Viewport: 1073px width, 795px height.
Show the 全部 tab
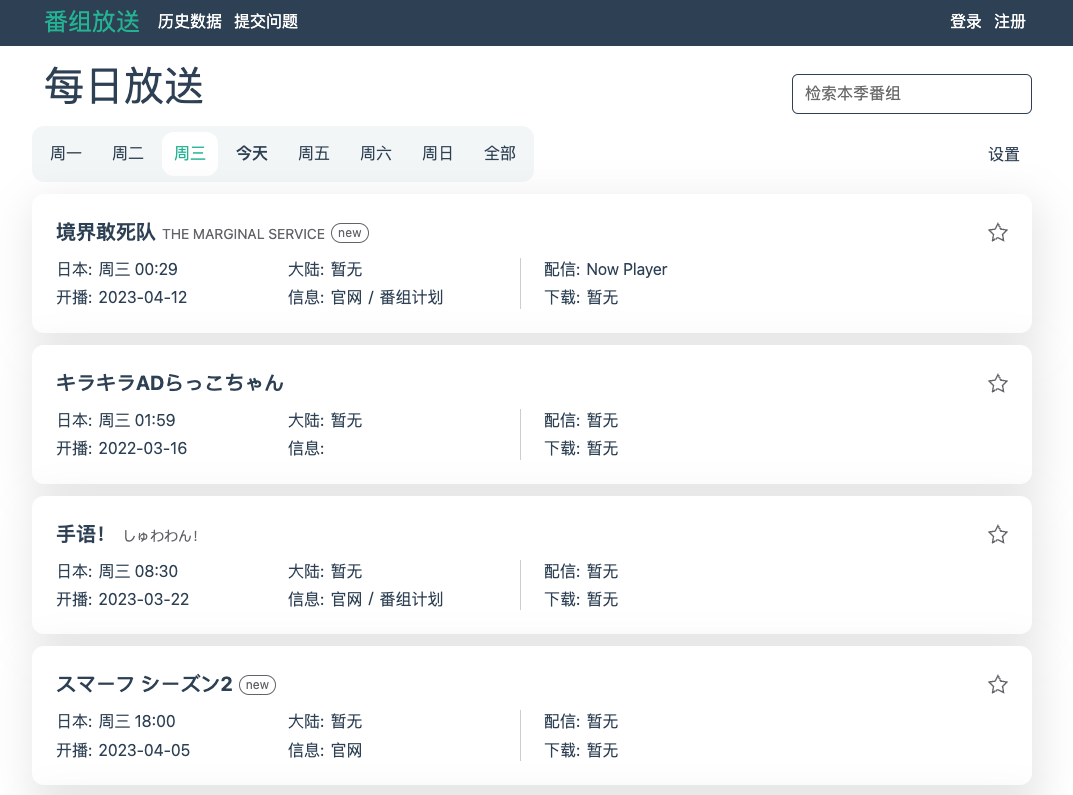500,154
